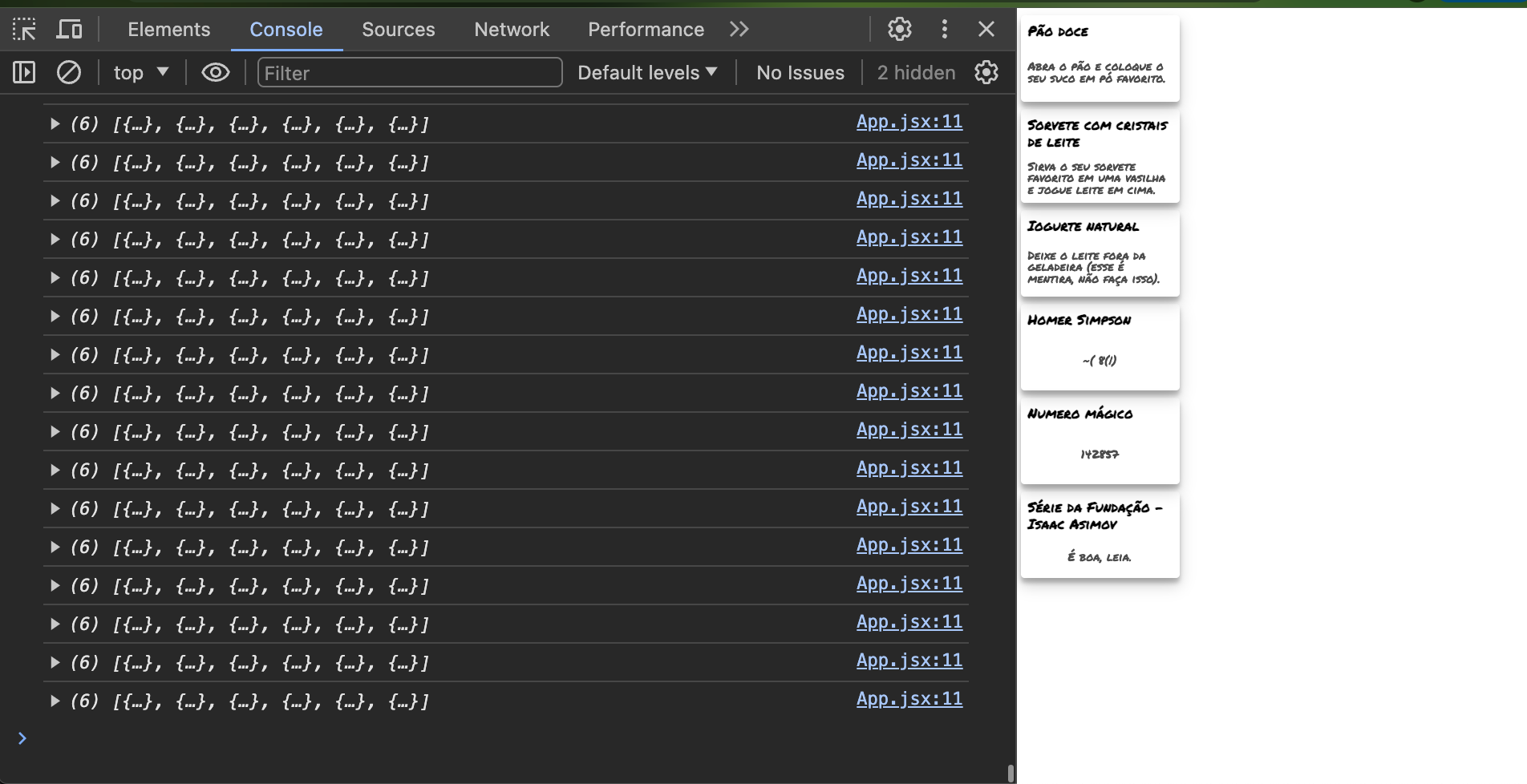Activate the inspect element picker icon
This screenshot has width=1527, height=784.
(x=24, y=30)
